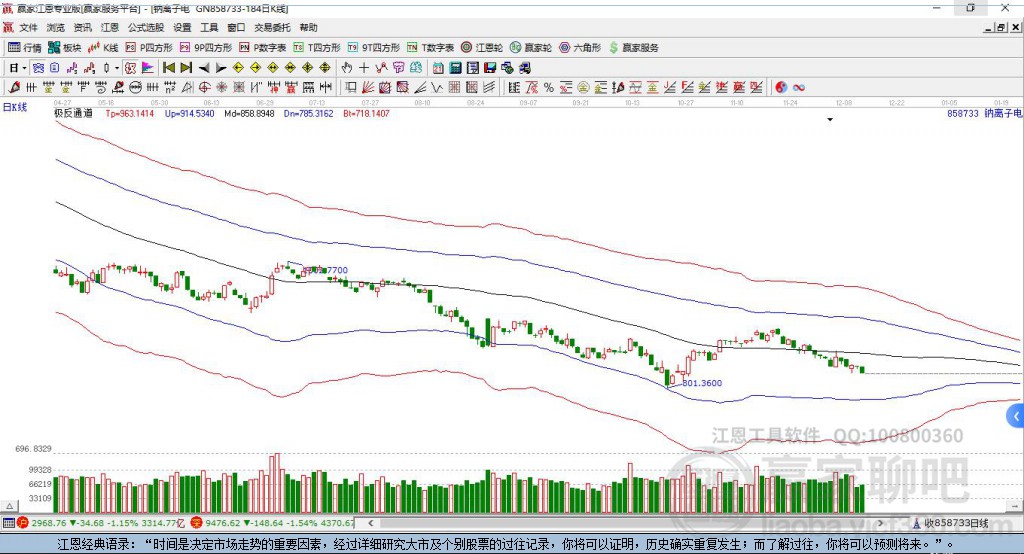Select the hand pan tool
The width and height of the screenshot is (1024, 554).
(347, 67)
